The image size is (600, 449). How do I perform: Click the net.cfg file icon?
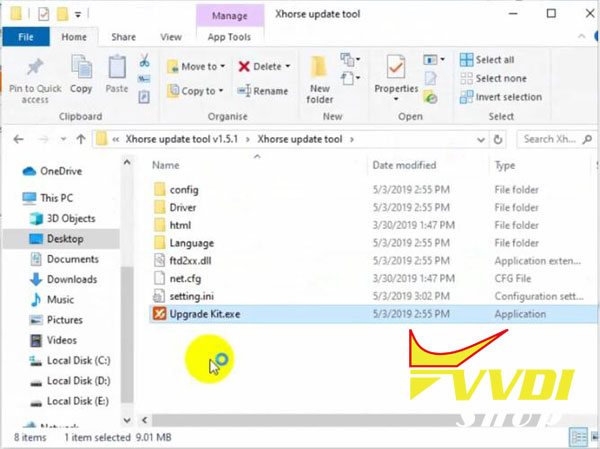[x=159, y=278]
